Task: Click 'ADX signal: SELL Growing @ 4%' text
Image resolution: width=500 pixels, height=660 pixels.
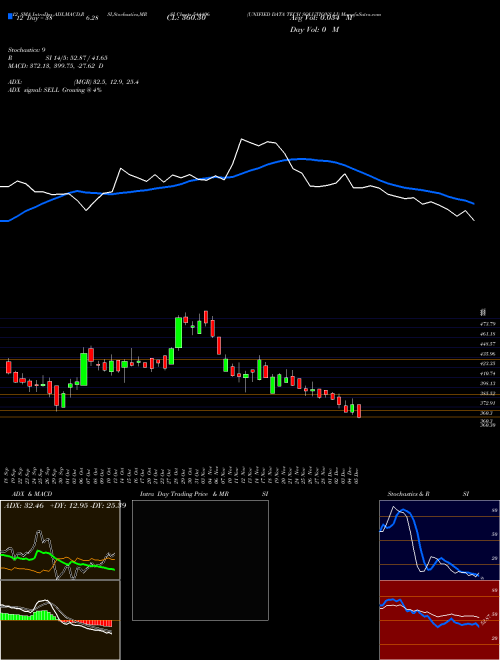Action: pos(55,90)
